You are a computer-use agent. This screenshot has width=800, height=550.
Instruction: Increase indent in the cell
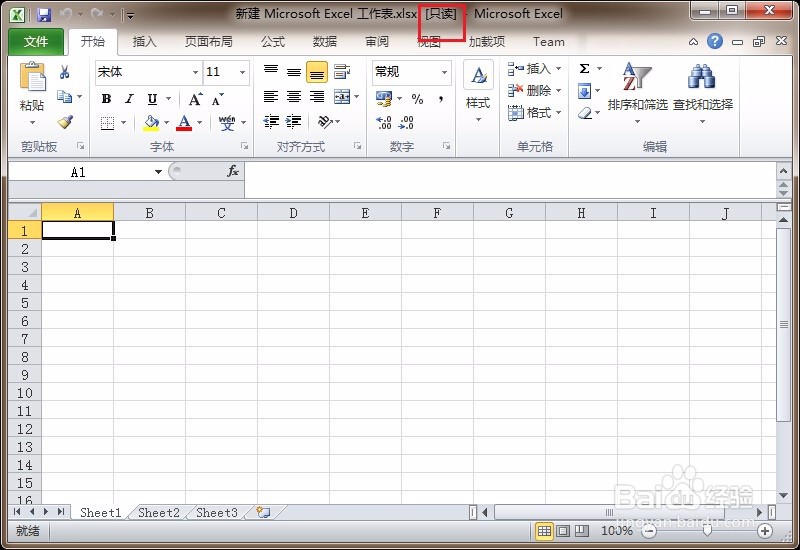(293, 121)
